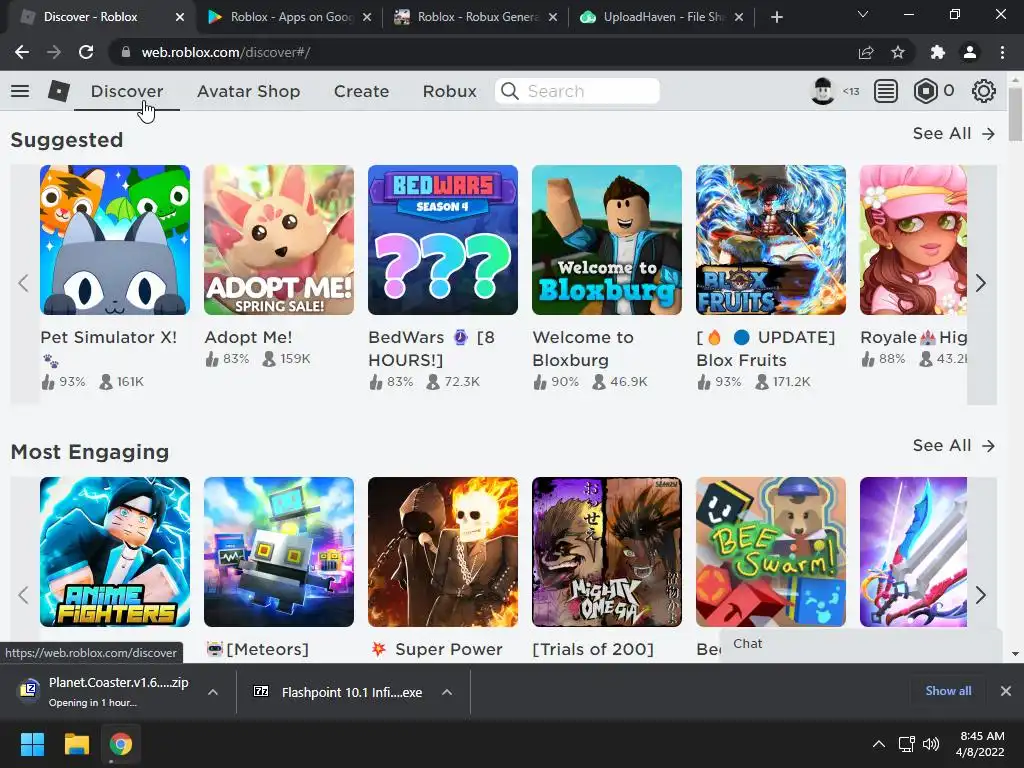Image resolution: width=1024 pixels, height=768 pixels.
Task: Open Chrome's three-dot menu
Action: pos(1002,52)
